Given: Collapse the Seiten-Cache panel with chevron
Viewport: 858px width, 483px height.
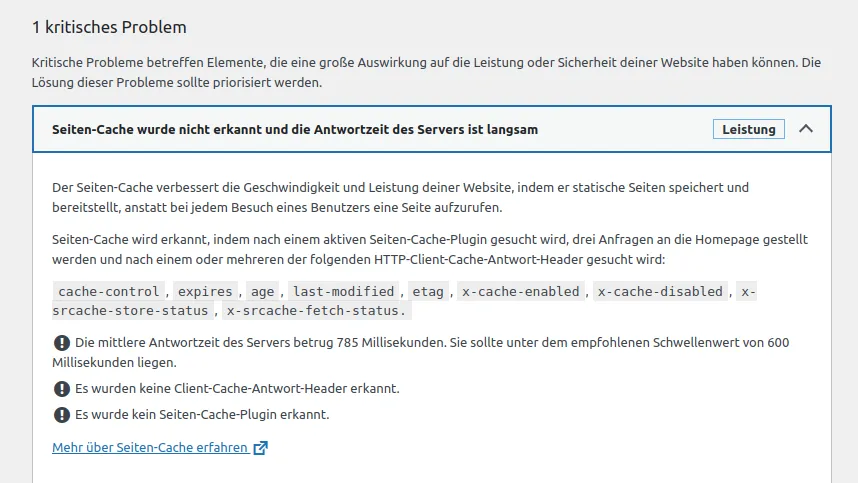Looking at the screenshot, I should click(805, 129).
